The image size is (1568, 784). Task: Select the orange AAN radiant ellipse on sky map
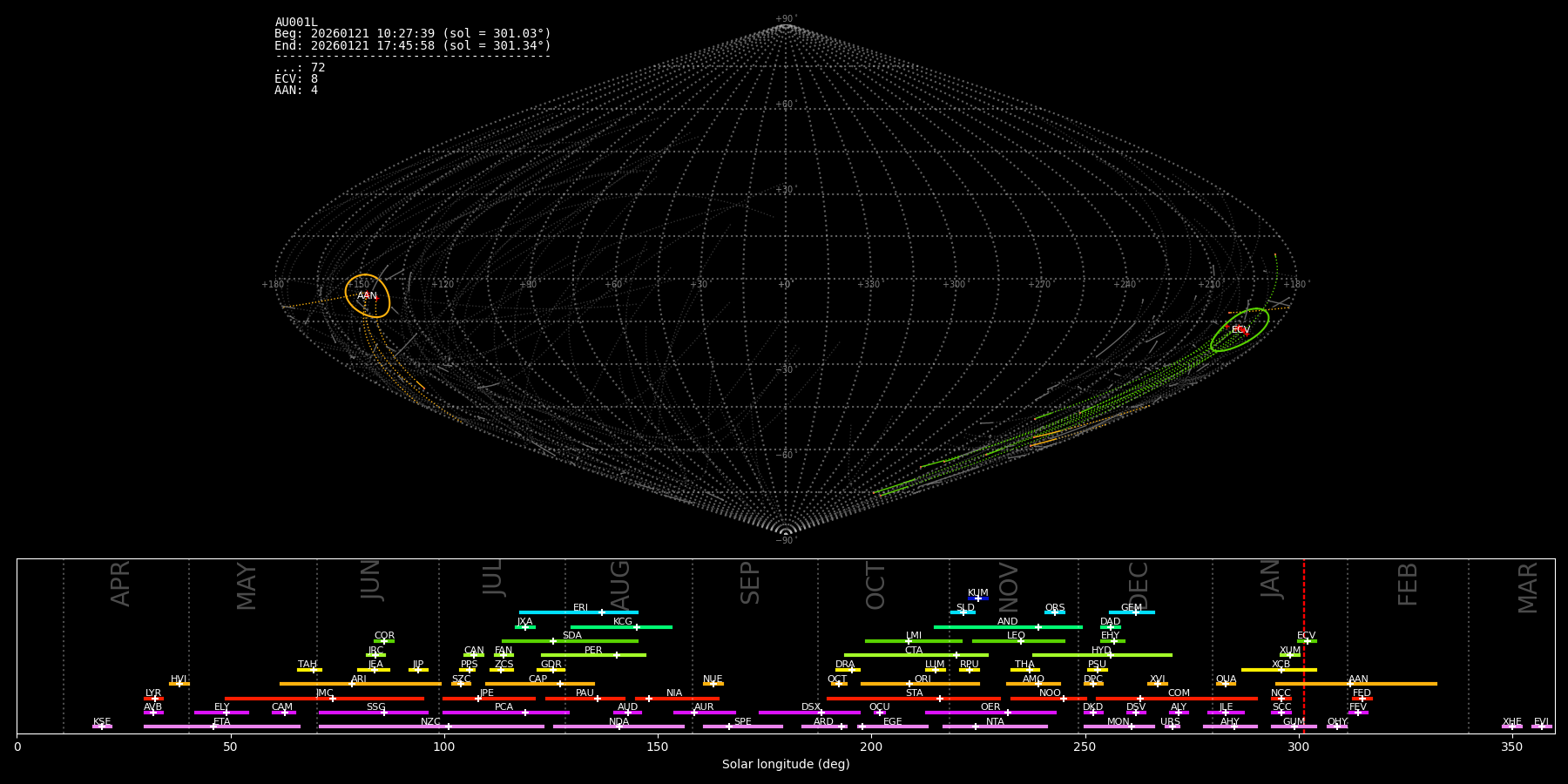pyautogui.click(x=368, y=296)
